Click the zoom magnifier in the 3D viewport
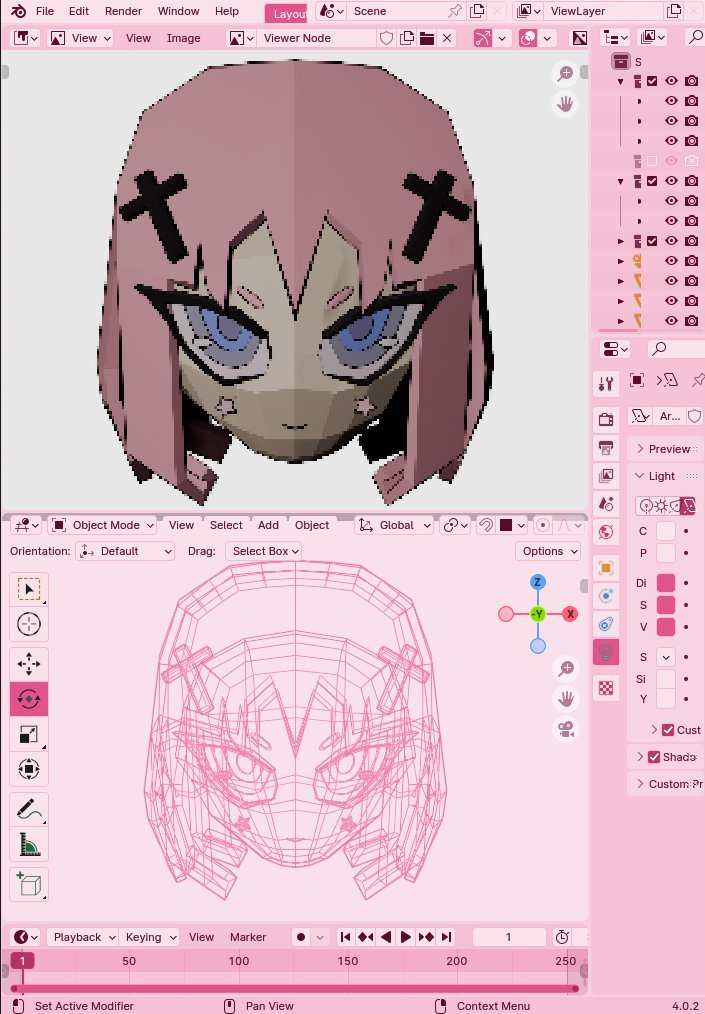705x1014 pixels. 567,668
